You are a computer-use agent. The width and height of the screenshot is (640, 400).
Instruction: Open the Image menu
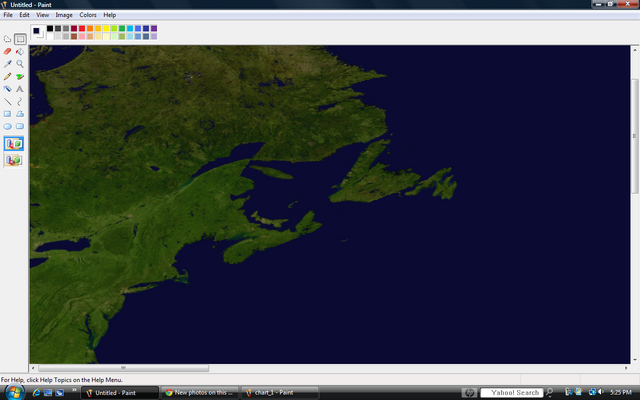pos(64,15)
